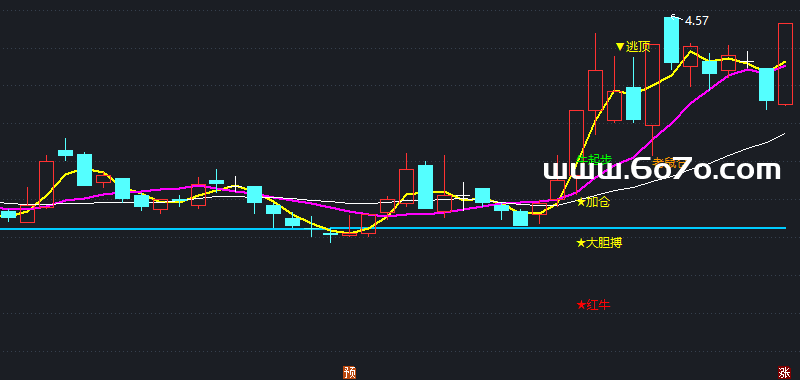Open the 预 marker at chart bottom
This screenshot has height=380, width=800.
pos(349,373)
